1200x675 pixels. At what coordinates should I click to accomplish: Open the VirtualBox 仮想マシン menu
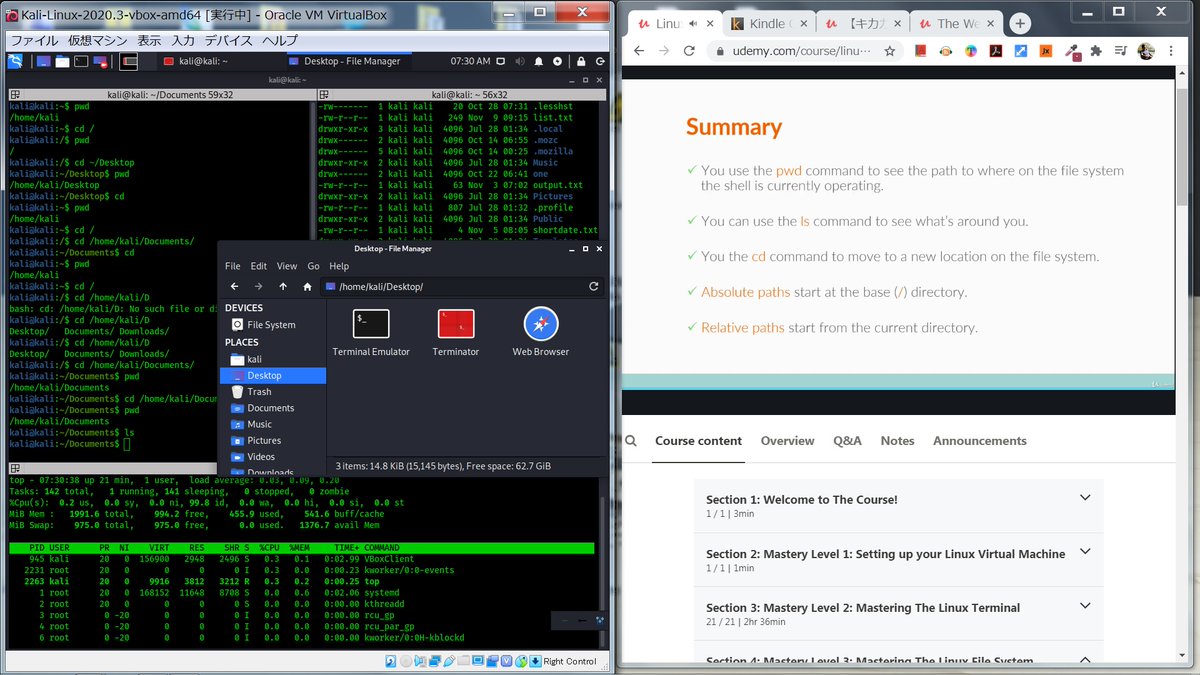pos(97,41)
